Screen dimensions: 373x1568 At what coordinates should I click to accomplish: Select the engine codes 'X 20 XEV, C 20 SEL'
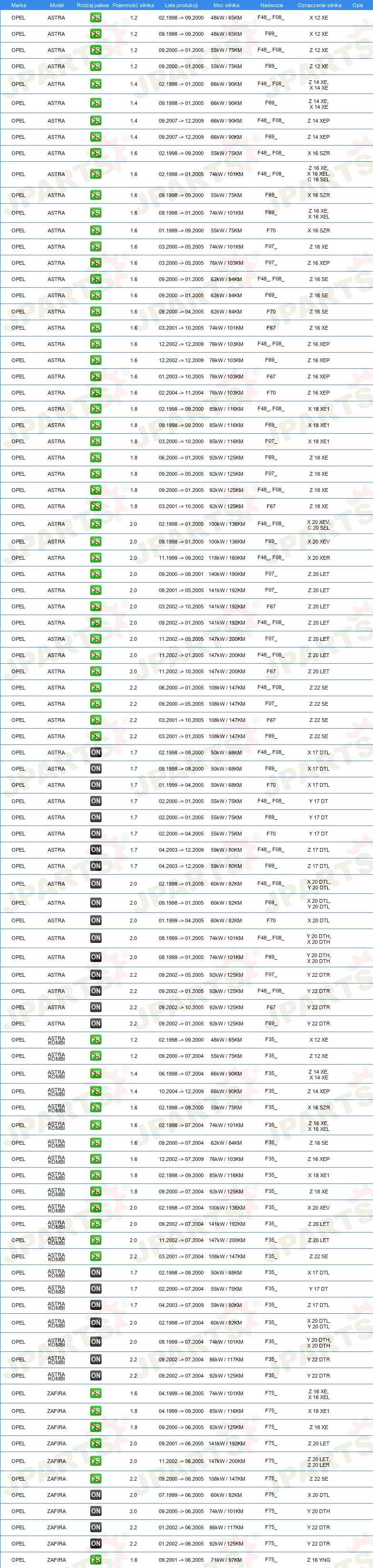pos(318,524)
